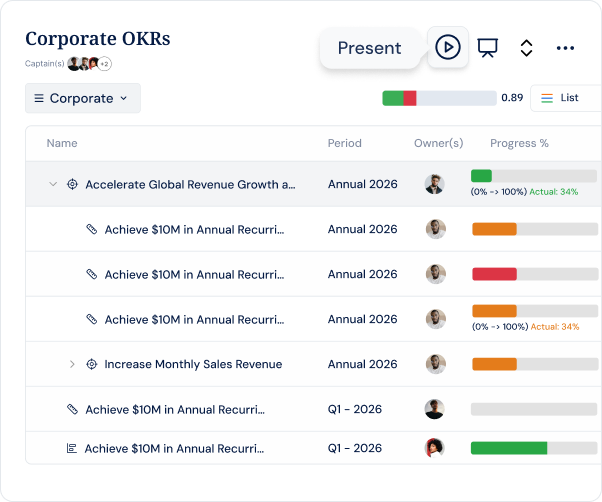Click the orange 'Actual: 34%' text
602x502 pixels.
click(555, 327)
